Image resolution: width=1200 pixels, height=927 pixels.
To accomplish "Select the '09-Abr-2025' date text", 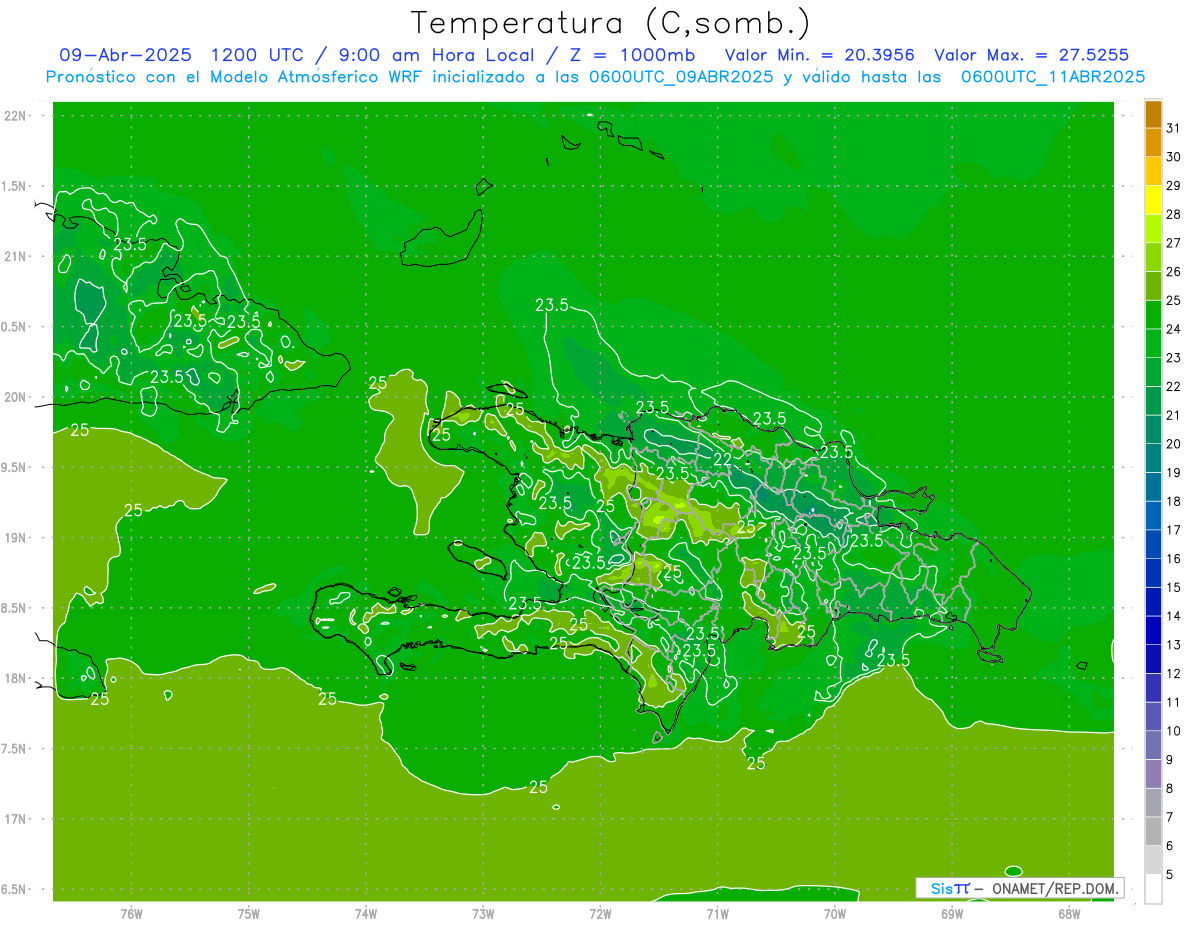I will coord(127,55).
